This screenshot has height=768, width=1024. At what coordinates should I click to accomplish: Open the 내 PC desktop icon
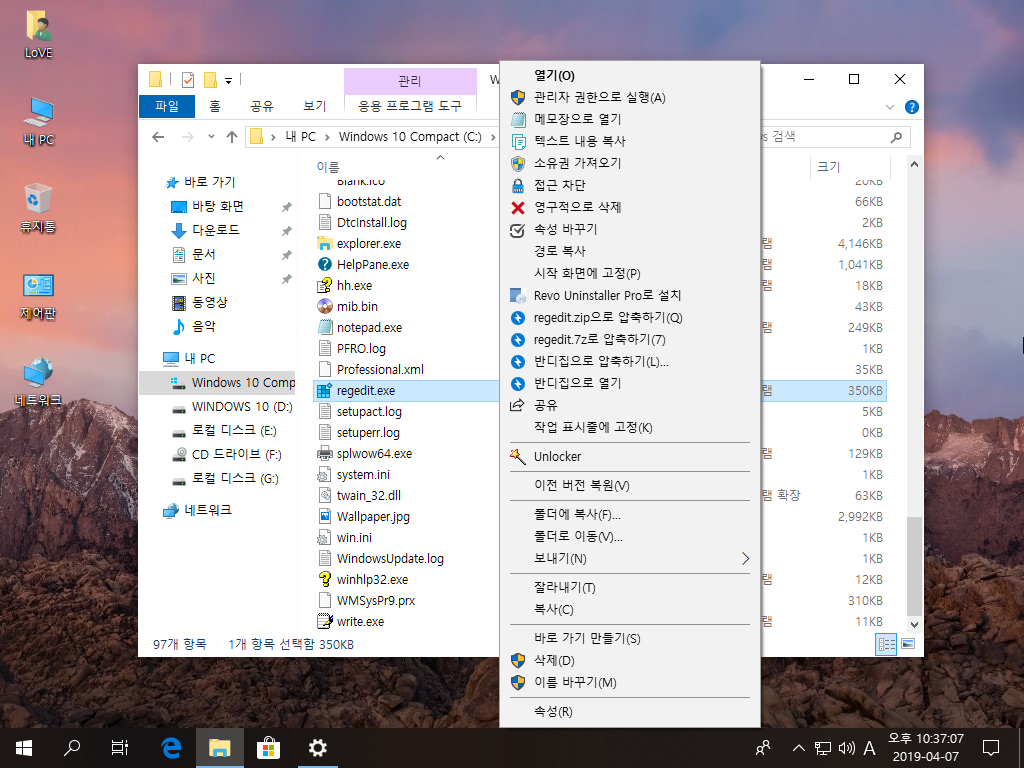point(39,121)
